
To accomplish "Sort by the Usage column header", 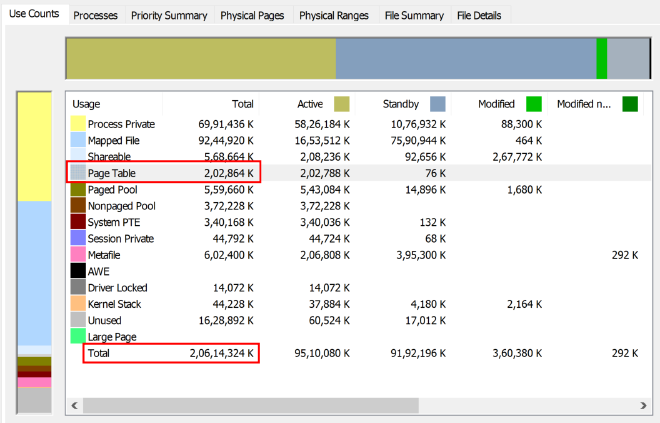I will (x=112, y=104).
